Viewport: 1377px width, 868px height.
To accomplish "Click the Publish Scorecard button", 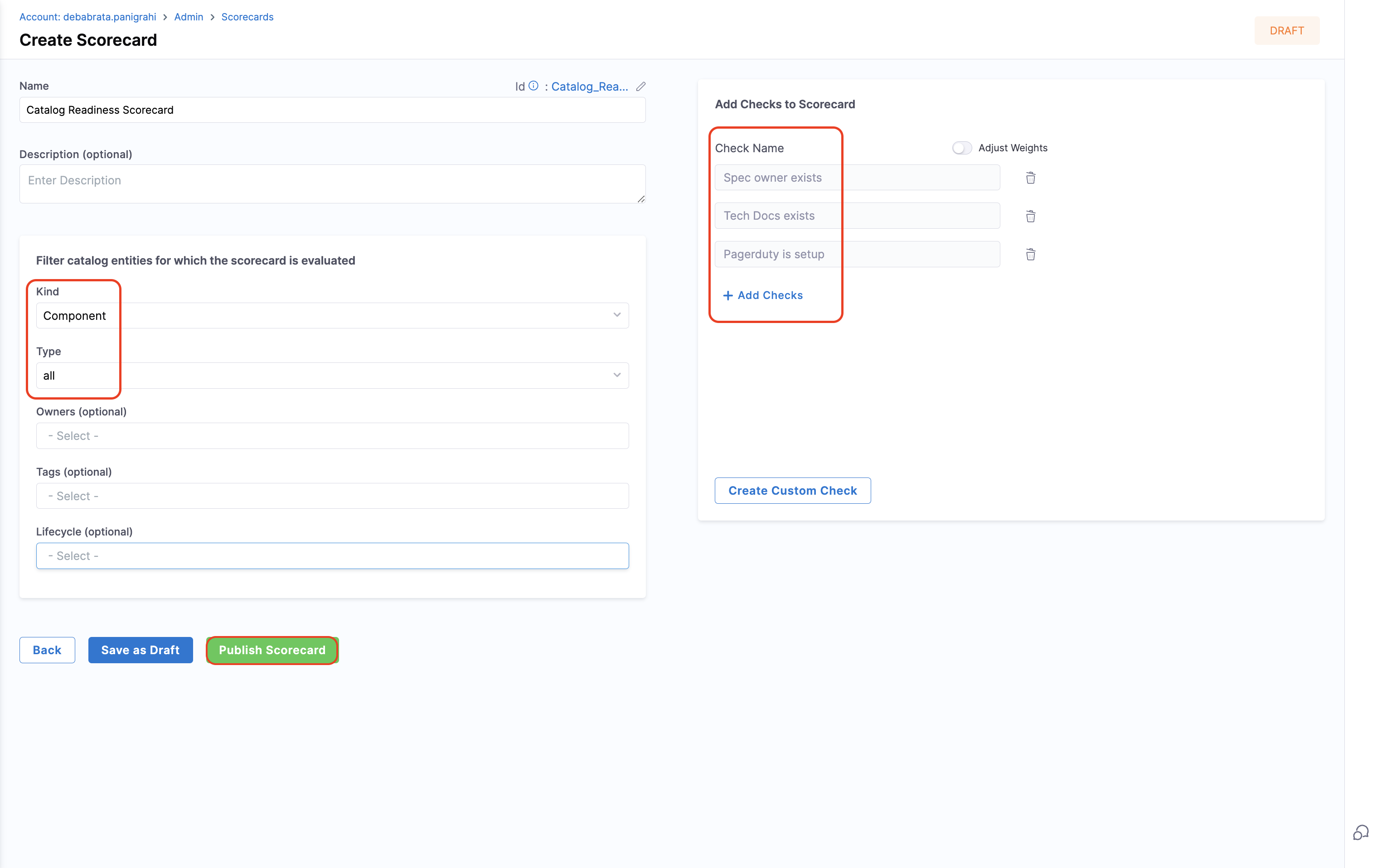I will click(272, 650).
